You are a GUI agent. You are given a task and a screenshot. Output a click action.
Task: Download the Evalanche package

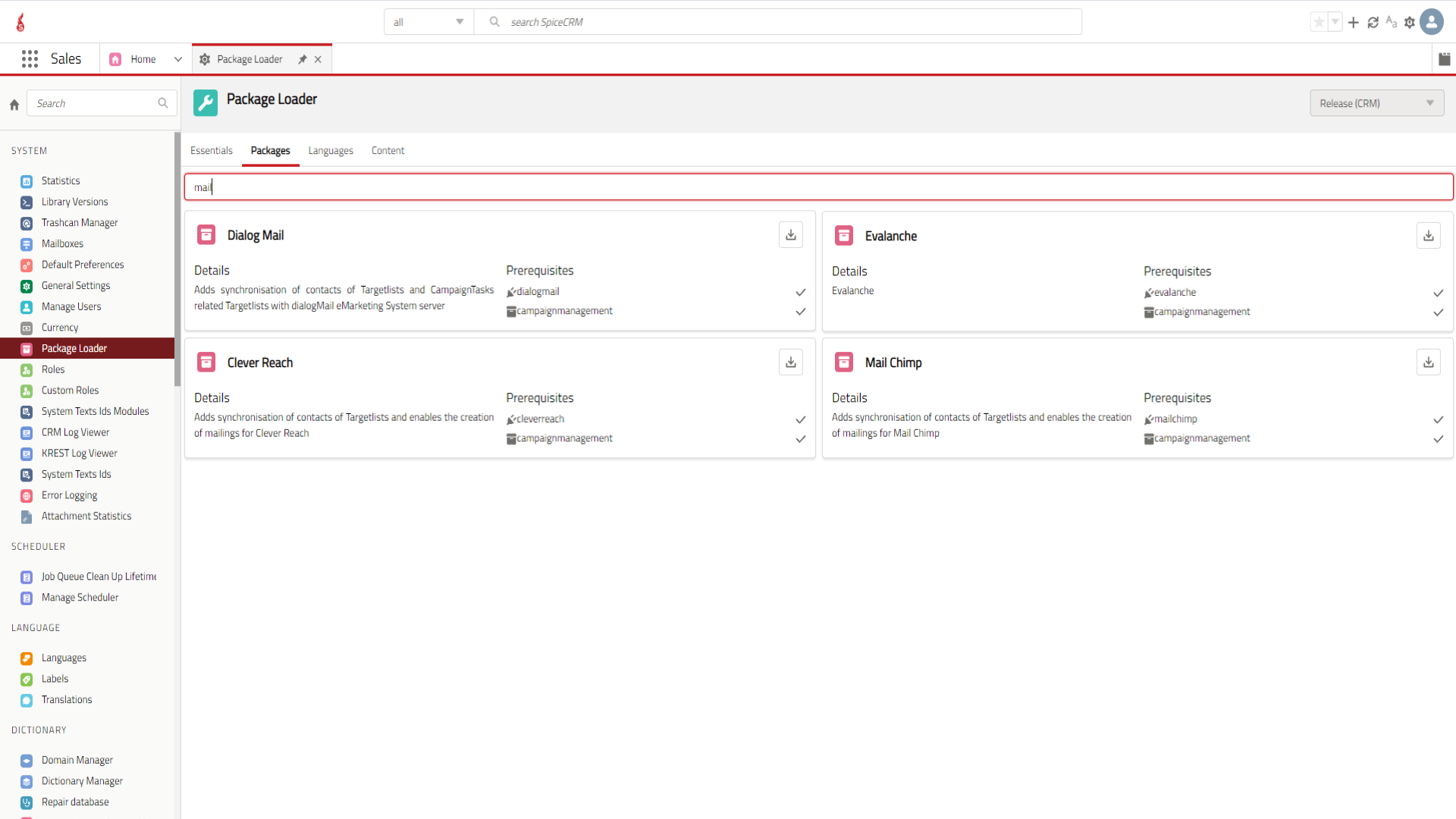click(1428, 236)
